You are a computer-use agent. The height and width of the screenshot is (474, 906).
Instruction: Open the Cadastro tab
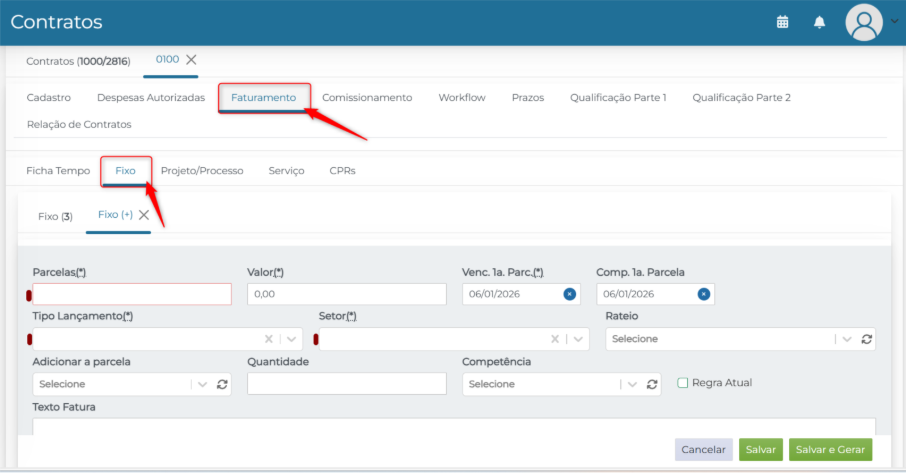point(49,98)
